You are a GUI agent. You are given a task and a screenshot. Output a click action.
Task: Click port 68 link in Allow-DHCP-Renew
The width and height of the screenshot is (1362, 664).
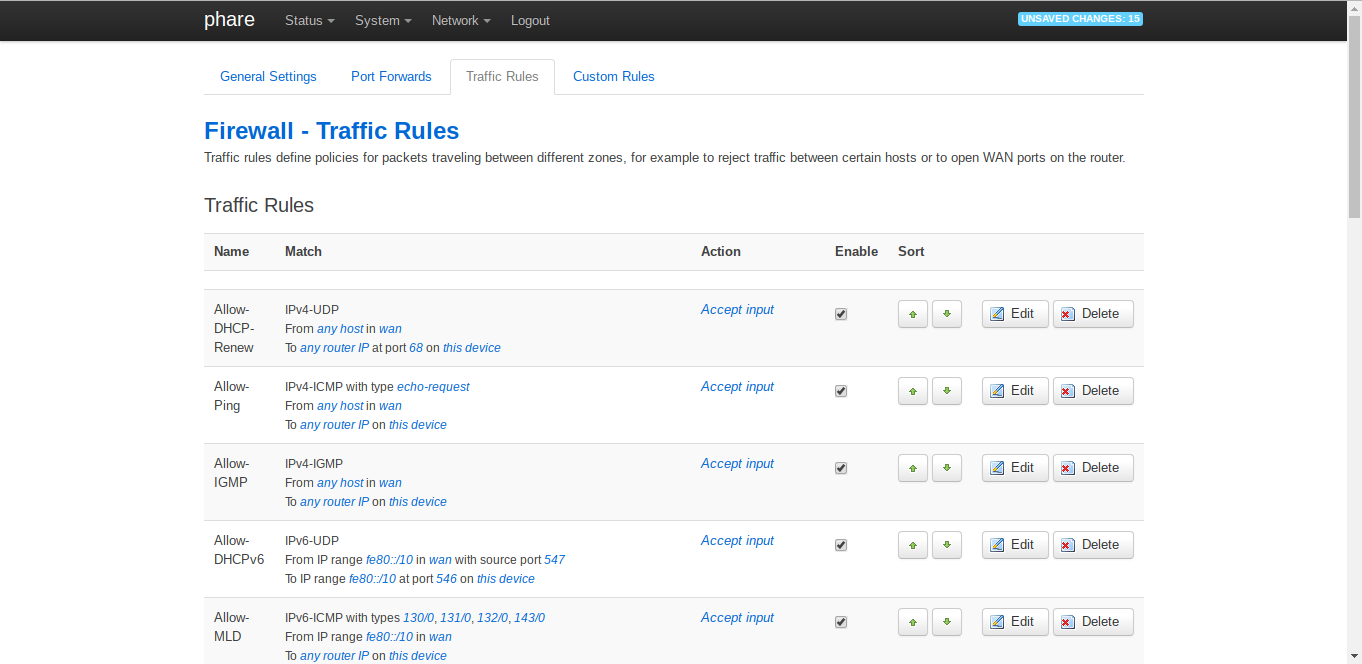[416, 348]
